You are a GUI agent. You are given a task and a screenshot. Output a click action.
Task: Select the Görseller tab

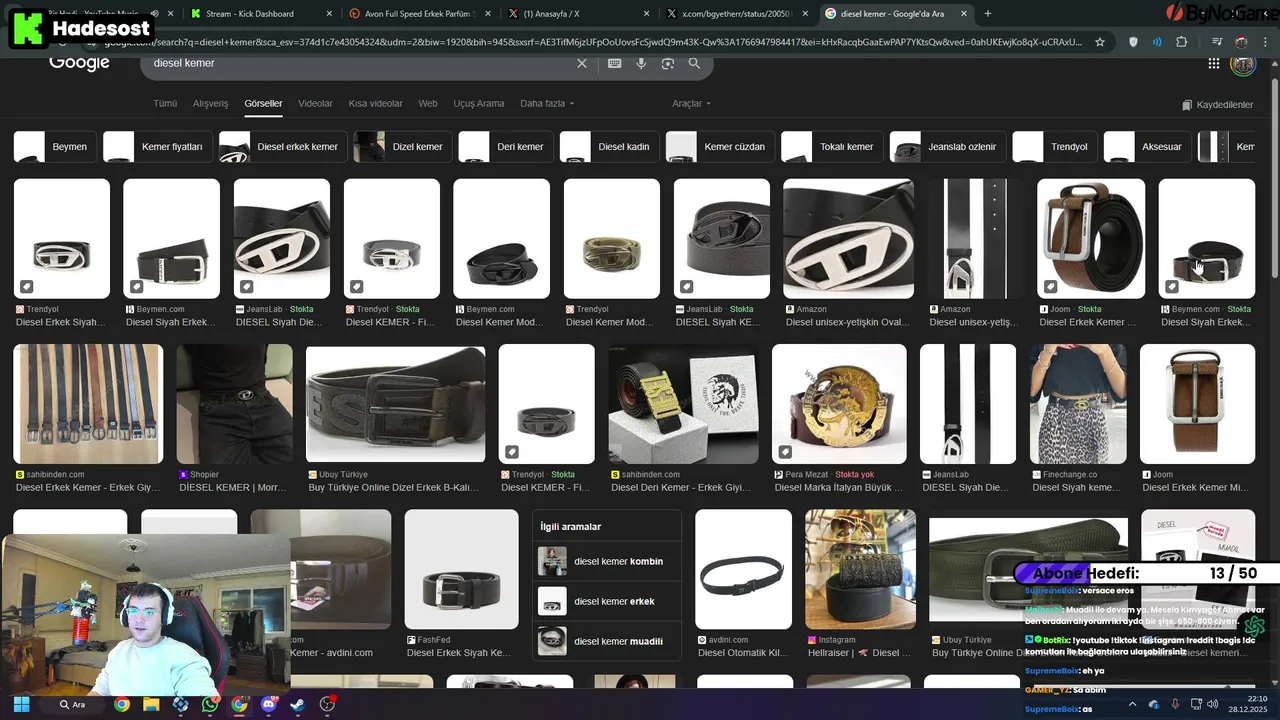[x=263, y=103]
